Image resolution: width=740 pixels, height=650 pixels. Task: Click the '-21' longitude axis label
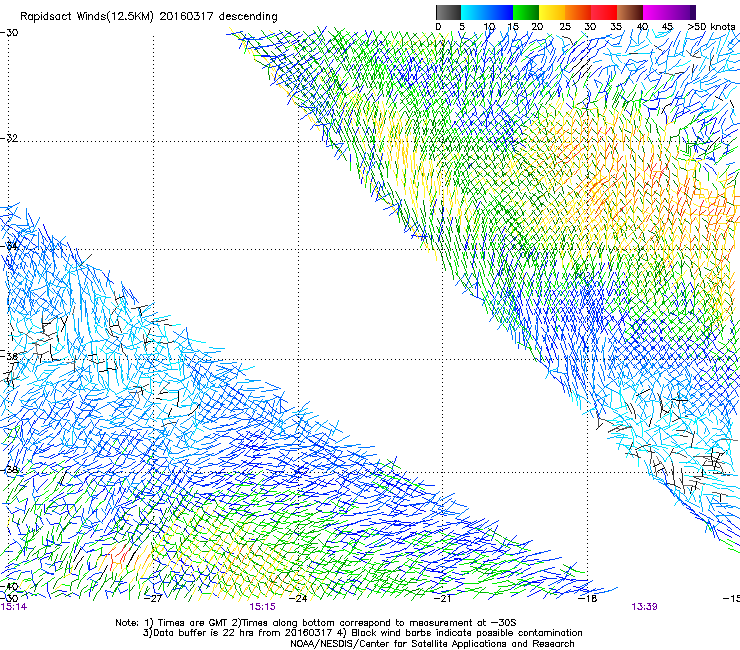[x=442, y=599]
